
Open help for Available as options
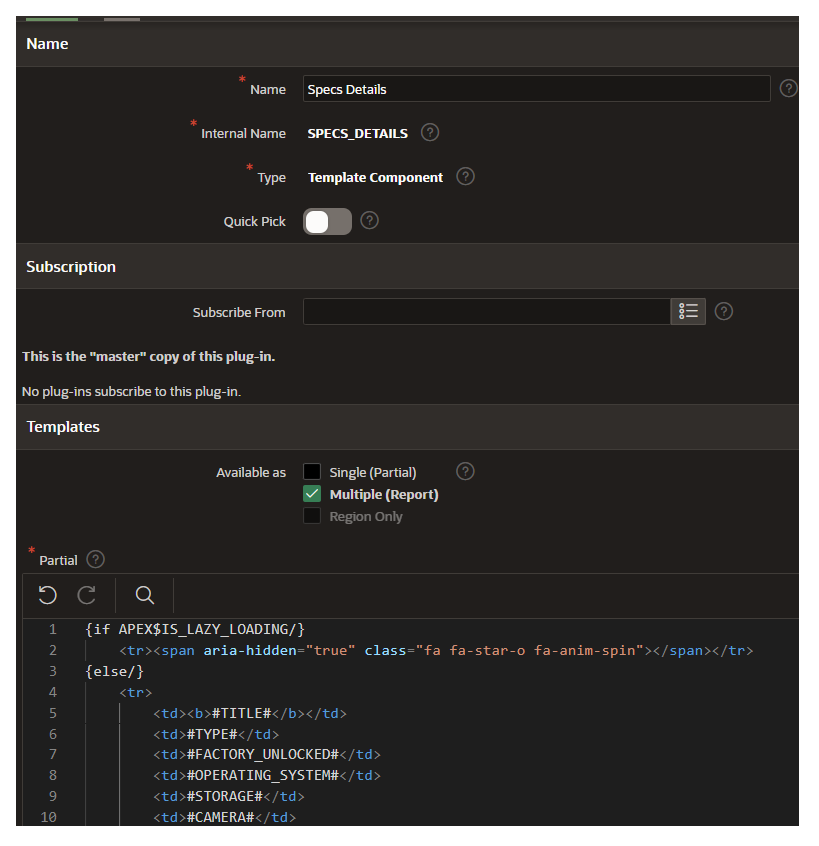465,472
